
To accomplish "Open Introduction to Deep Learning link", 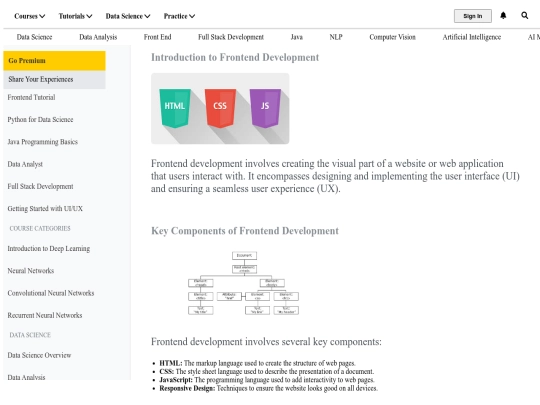I will pos(49,249).
